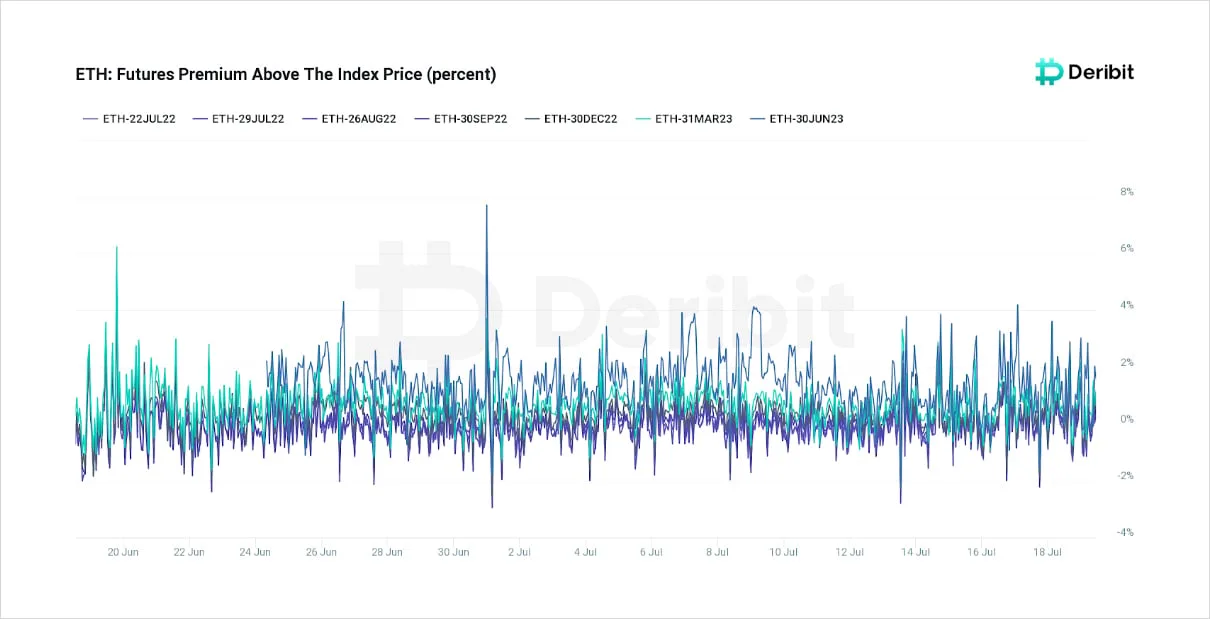Toggle the ETH-26AUG22 legend series
This screenshot has width=1210, height=619.
(349, 119)
